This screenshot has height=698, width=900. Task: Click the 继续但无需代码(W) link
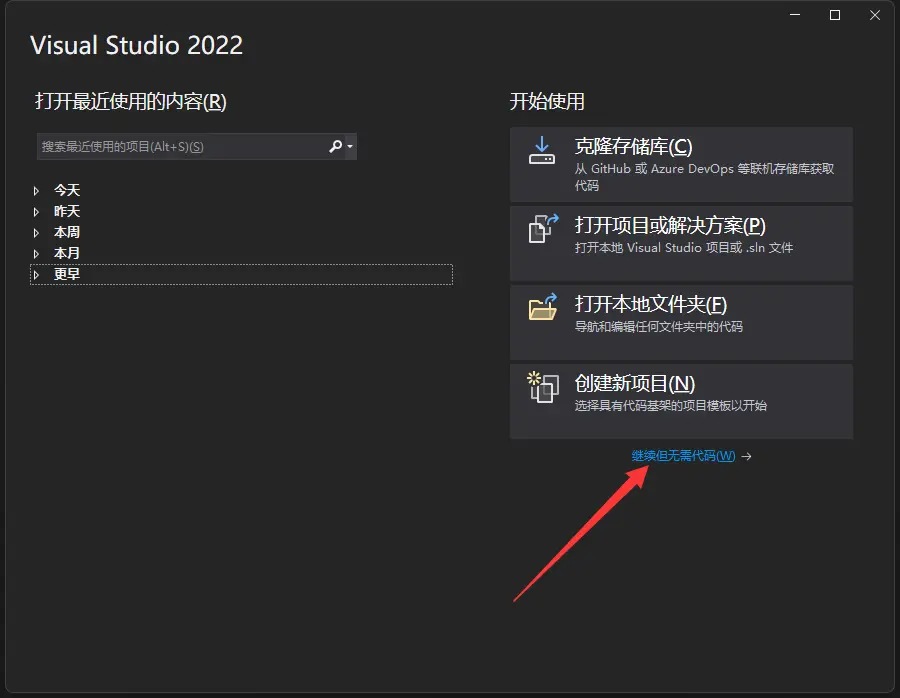[x=683, y=456]
